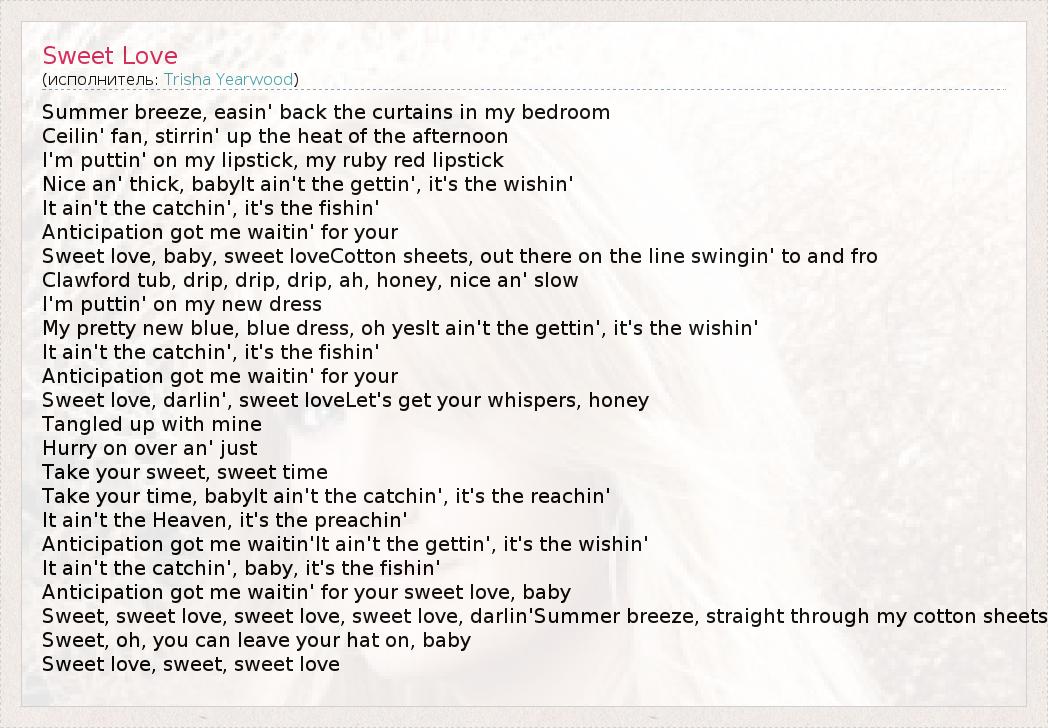Click the 'My pretty new blue' lyric line
This screenshot has height=728, width=1048.
click(x=400, y=328)
